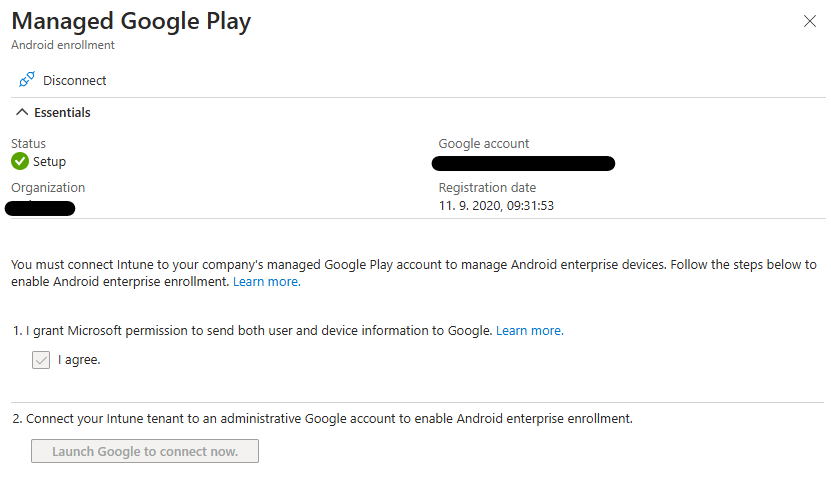This screenshot has height=478, width=831.
Task: Click the redacted Google account value
Action: [x=524, y=163]
